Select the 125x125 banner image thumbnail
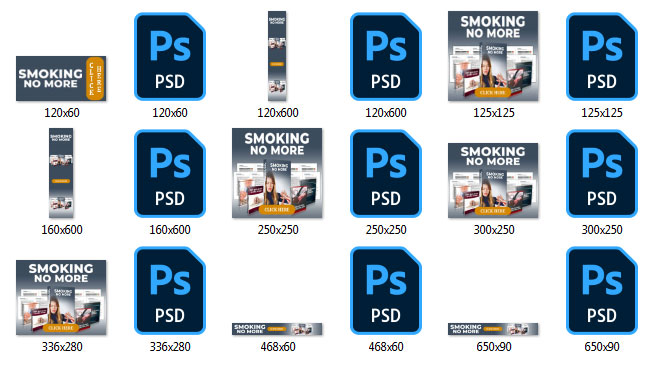Image resolution: width=655 pixels, height=373 pixels. (x=493, y=56)
